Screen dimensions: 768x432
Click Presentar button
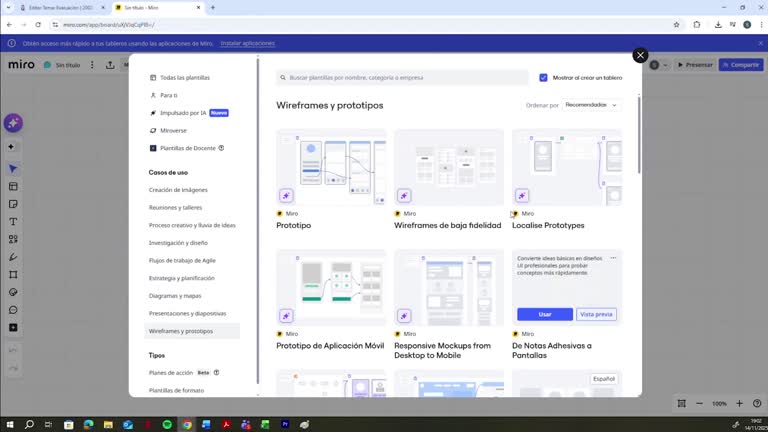(695, 65)
